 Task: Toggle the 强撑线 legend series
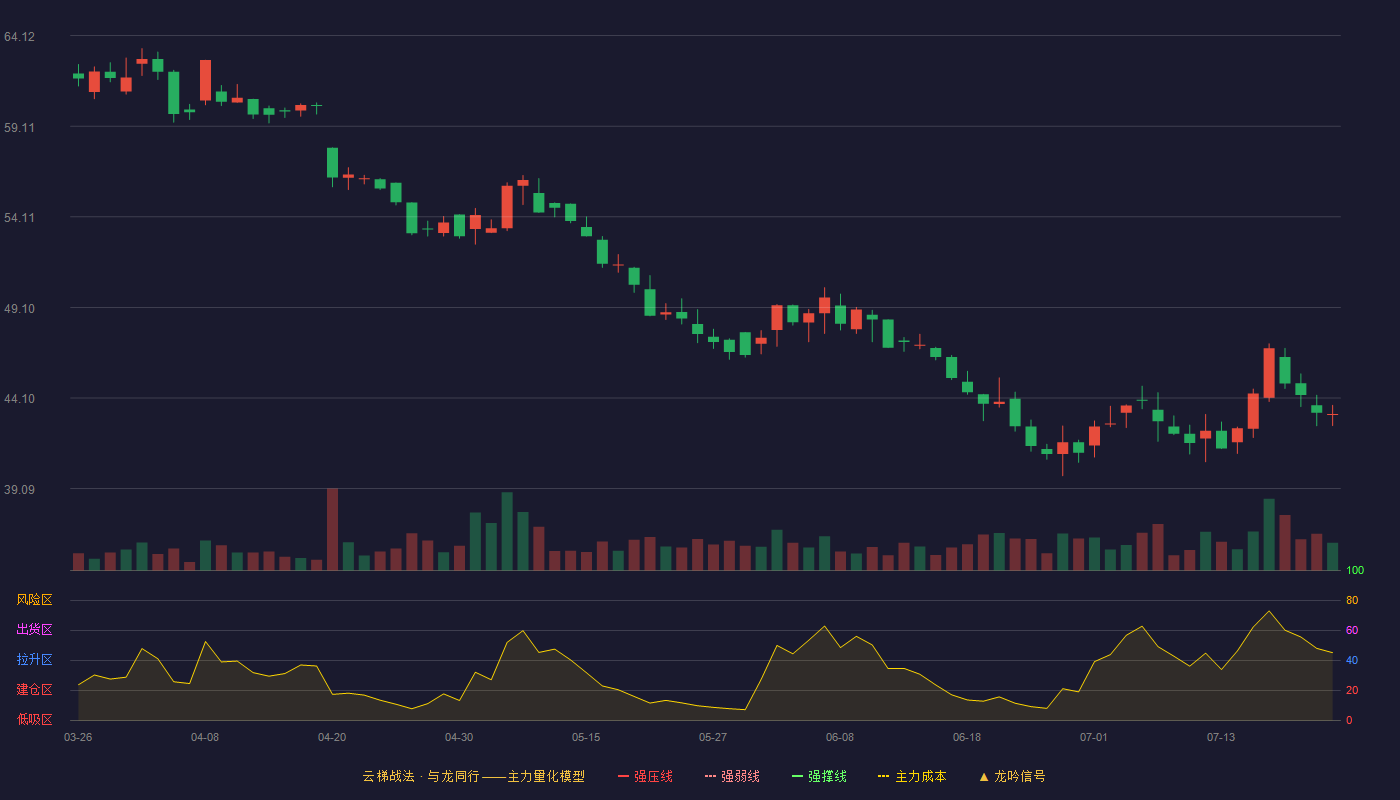(819, 776)
